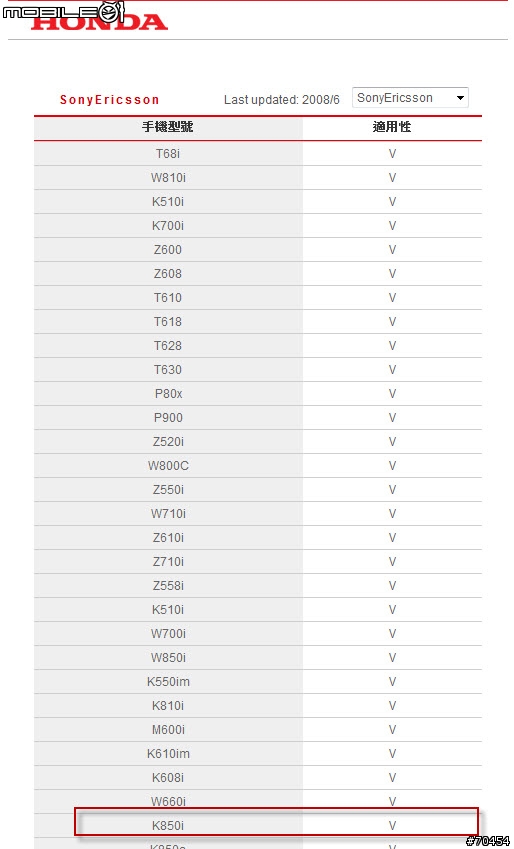Select the W810i model row
The height and width of the screenshot is (849, 514).
[258, 178]
